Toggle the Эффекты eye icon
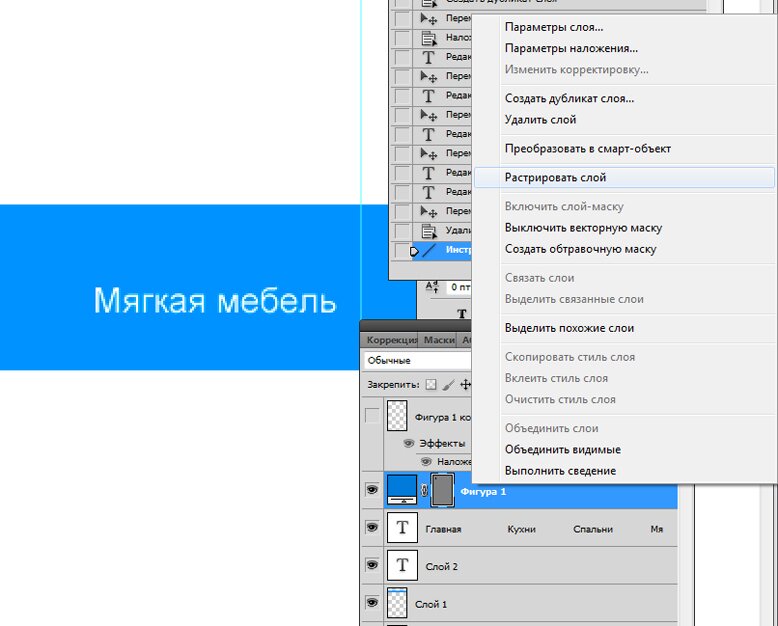778x626 pixels. [409, 443]
